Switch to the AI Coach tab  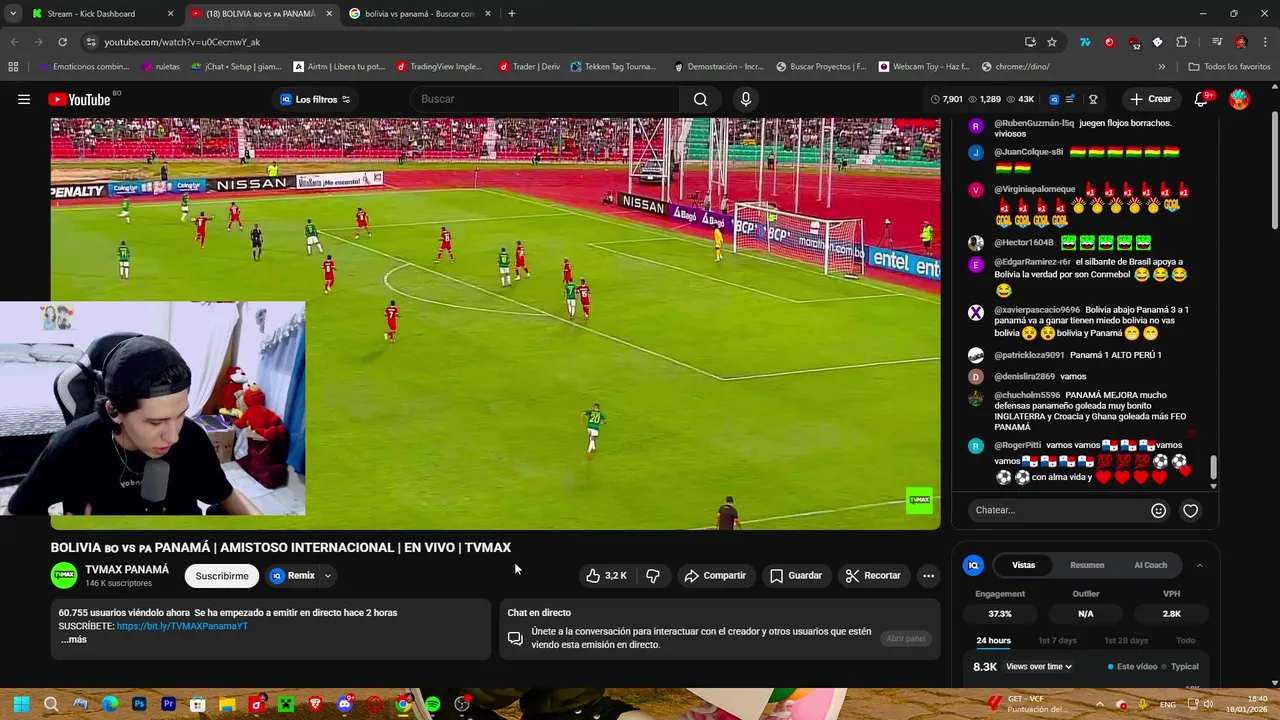click(x=1150, y=565)
